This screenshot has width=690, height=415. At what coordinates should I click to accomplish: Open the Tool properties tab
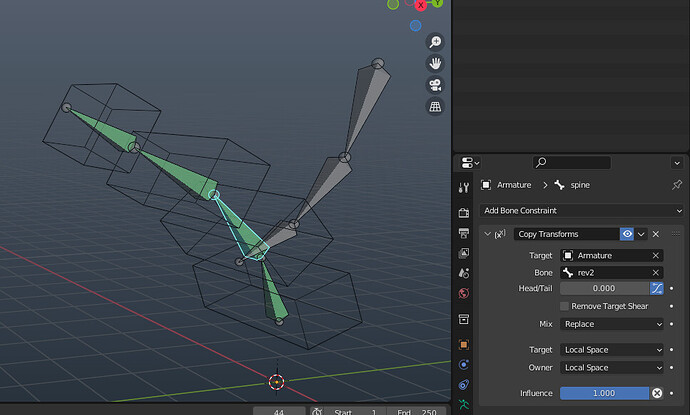tap(463, 188)
